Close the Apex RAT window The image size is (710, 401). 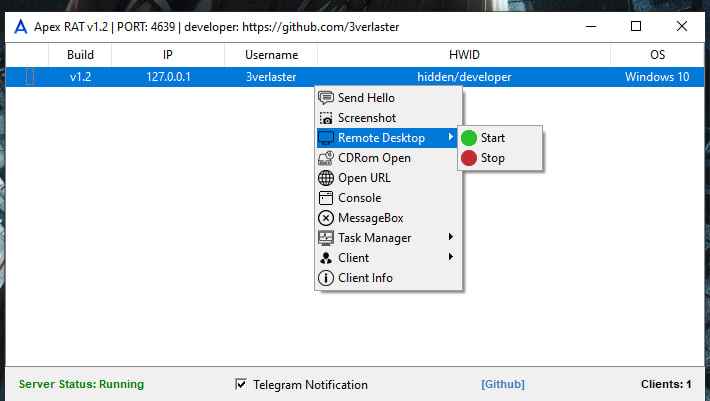[681, 26]
